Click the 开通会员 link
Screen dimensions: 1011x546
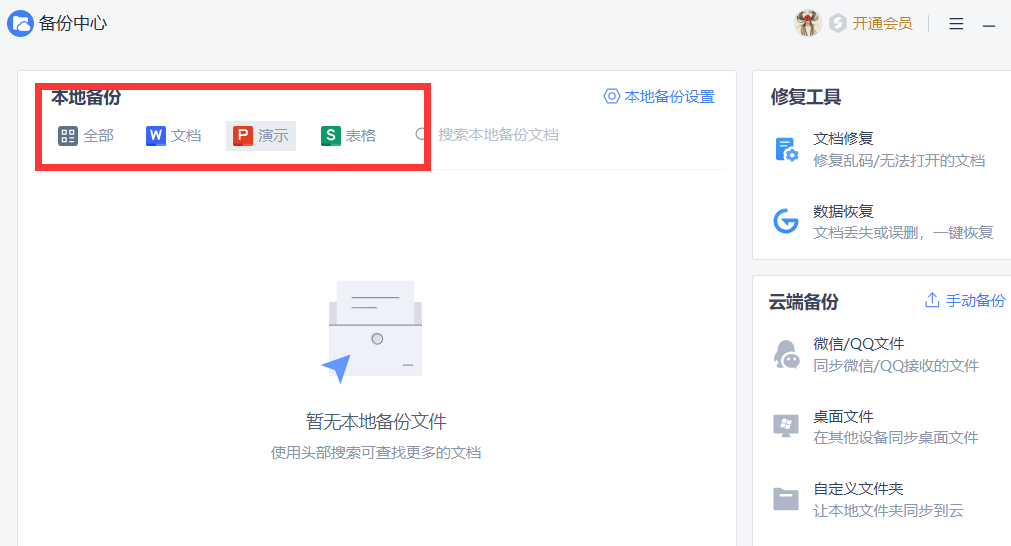point(882,24)
